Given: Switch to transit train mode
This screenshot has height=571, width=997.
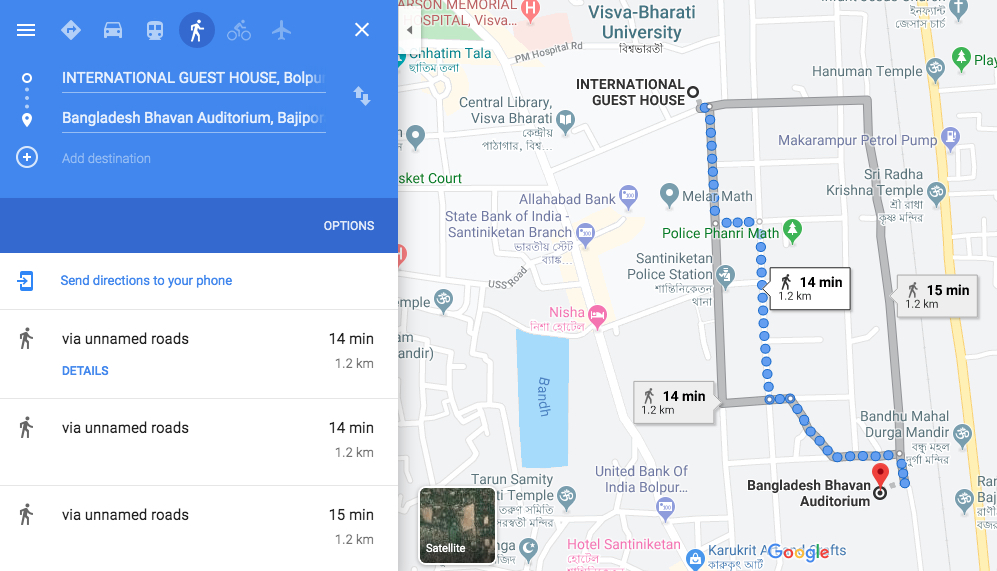Looking at the screenshot, I should pyautogui.click(x=155, y=30).
